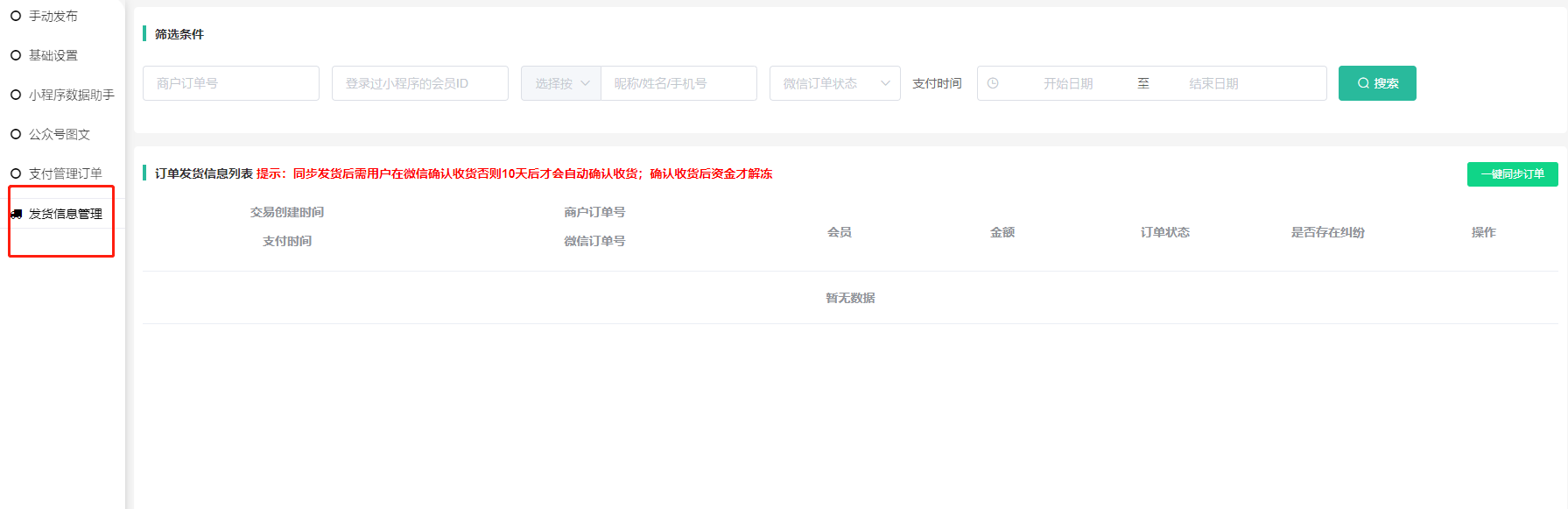
Task: Click the 支付时间 label before date range
Action: (937, 83)
